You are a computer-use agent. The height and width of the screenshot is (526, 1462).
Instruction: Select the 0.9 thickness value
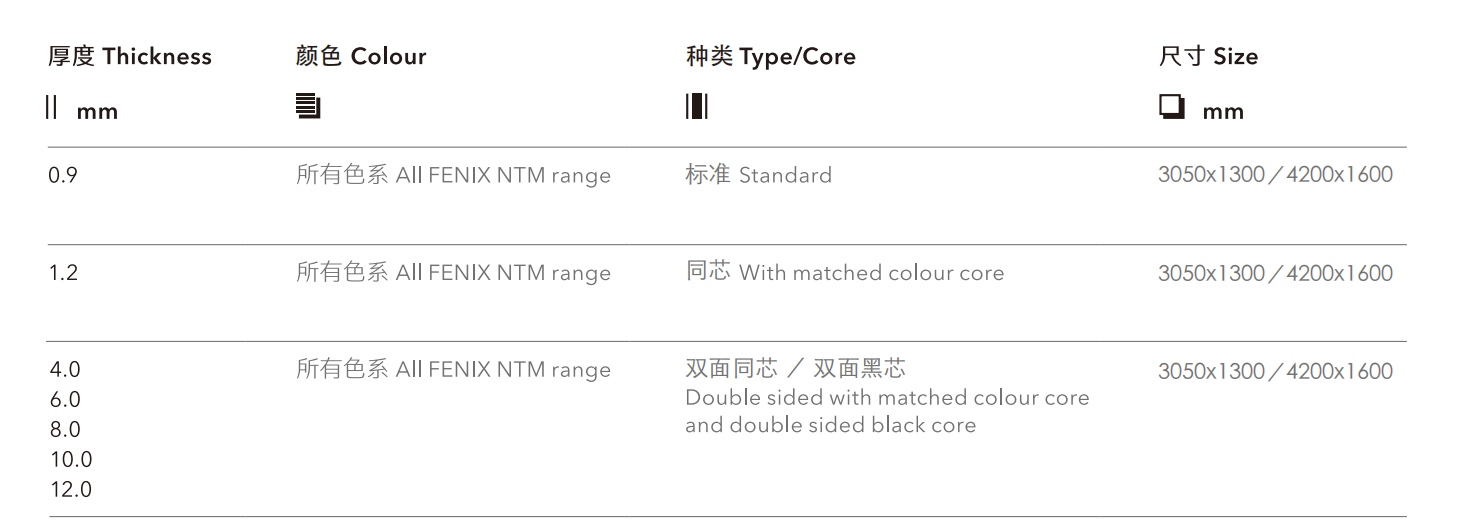[63, 176]
